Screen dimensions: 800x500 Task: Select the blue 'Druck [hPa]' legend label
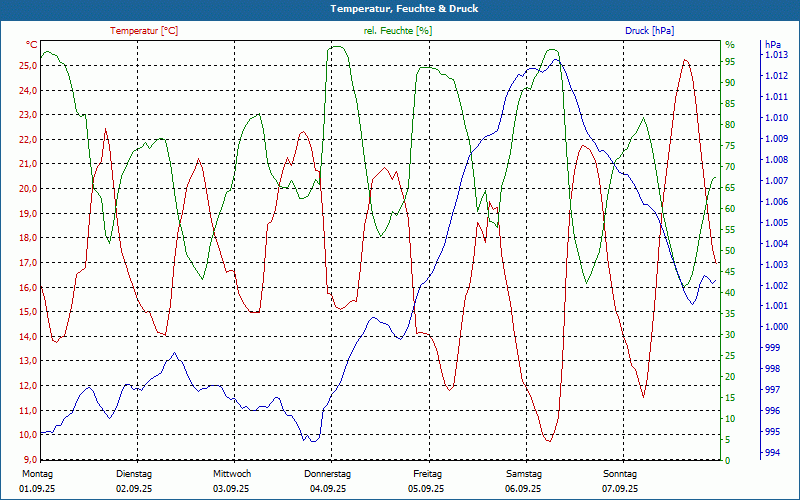pyautogui.click(x=649, y=31)
